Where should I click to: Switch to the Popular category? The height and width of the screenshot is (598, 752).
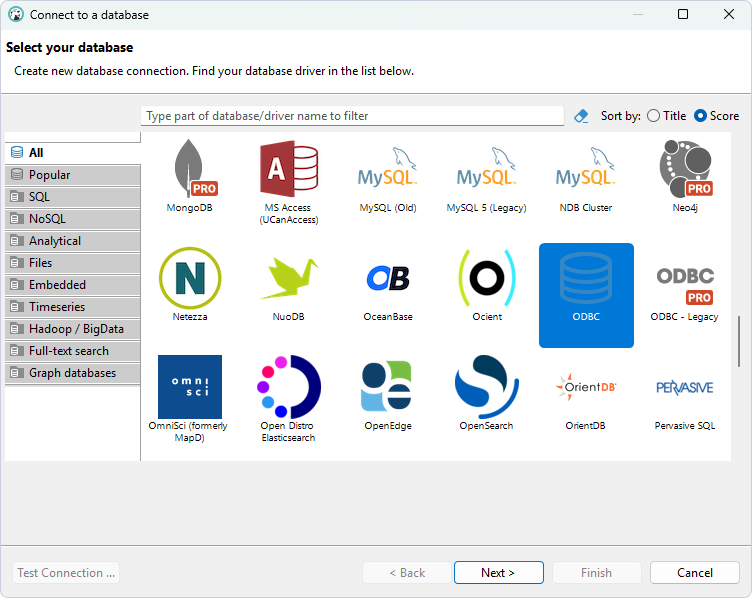(73, 175)
